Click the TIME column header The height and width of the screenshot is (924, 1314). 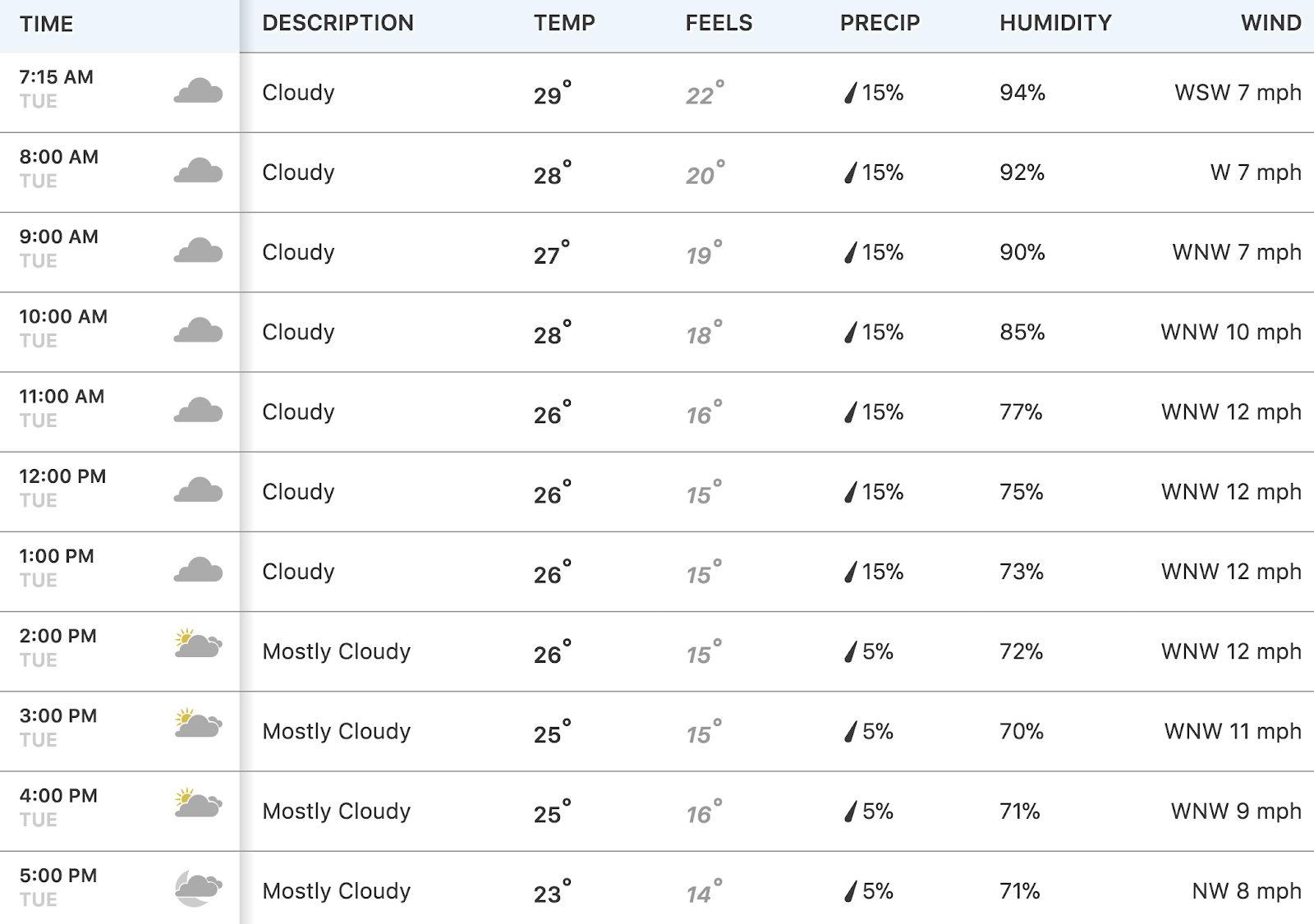(x=47, y=24)
